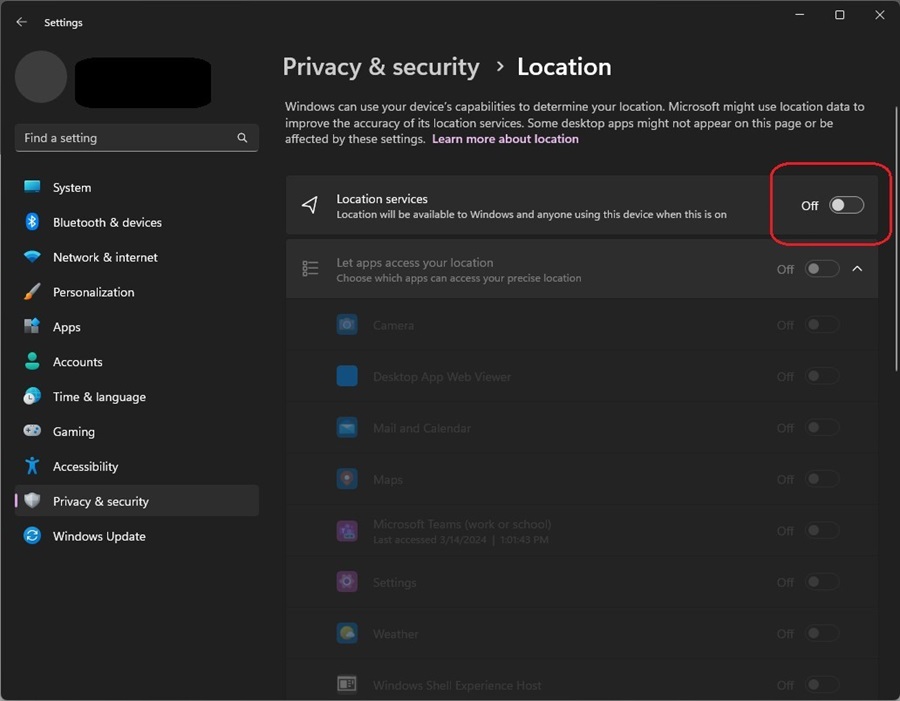
Task: Select Privacy & security in the sidebar
Action: click(101, 500)
